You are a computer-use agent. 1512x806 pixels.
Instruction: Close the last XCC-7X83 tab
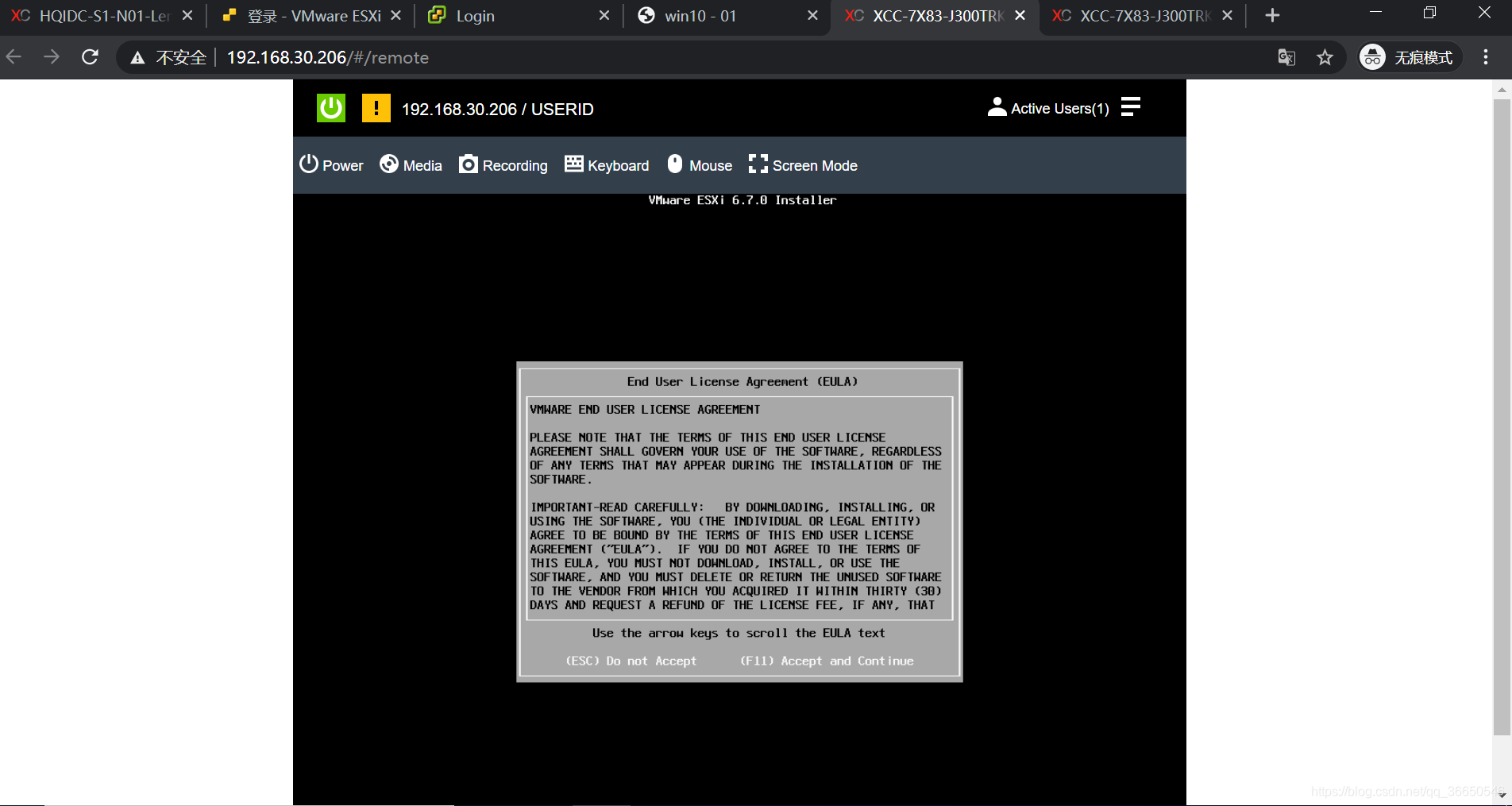point(1228,15)
